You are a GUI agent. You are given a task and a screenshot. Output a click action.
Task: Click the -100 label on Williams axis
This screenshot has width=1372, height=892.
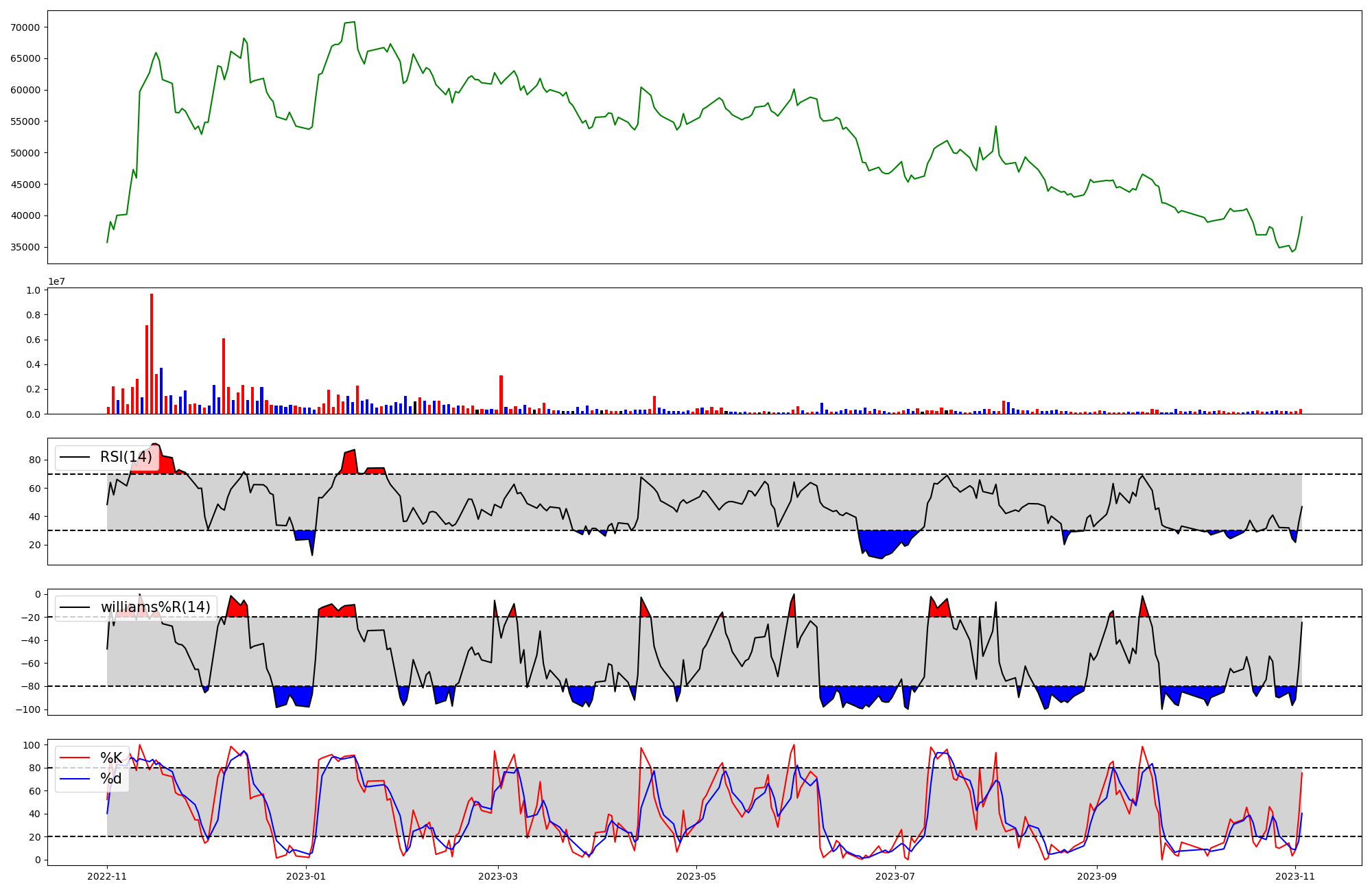27,709
